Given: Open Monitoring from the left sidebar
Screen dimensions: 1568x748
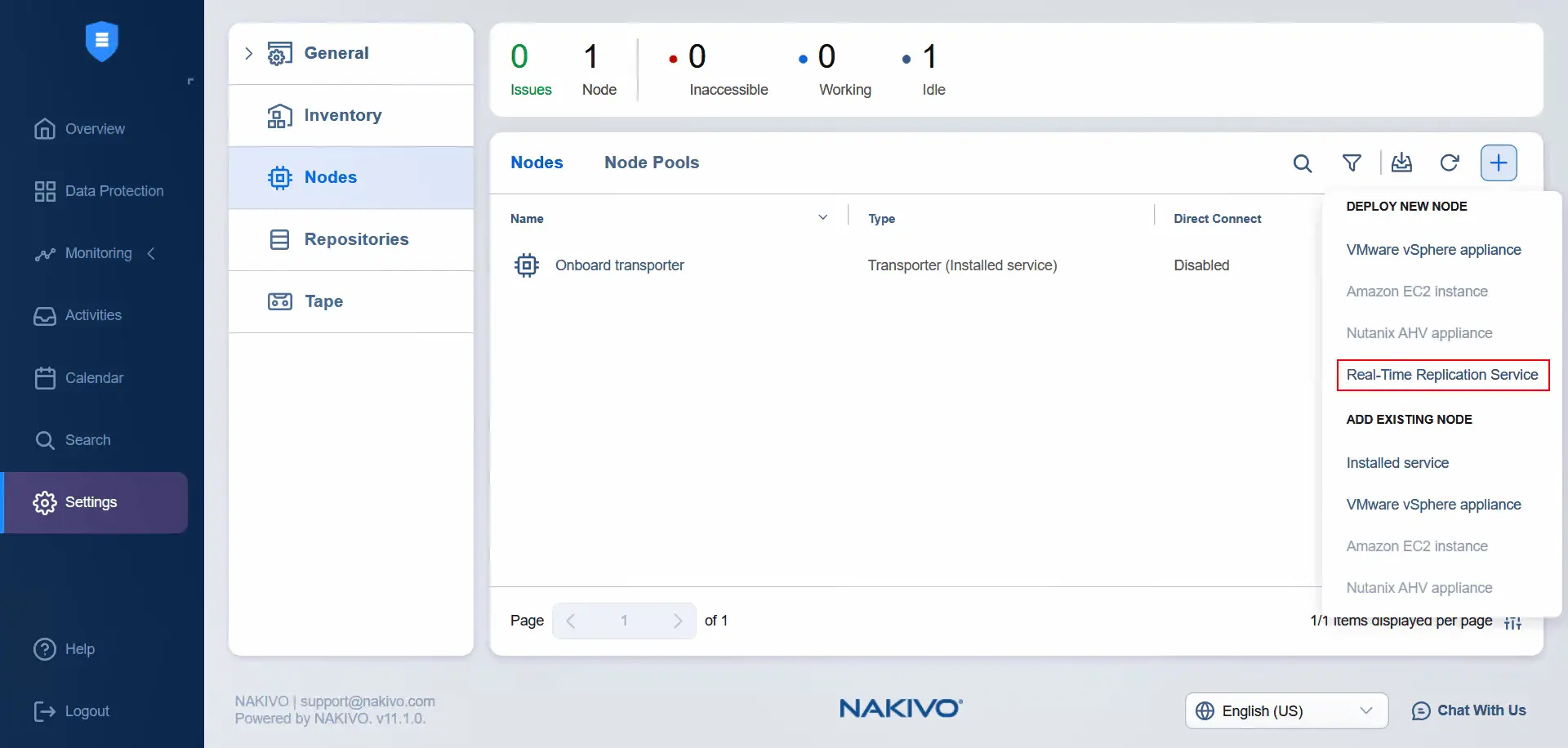Looking at the screenshot, I should tap(98, 253).
